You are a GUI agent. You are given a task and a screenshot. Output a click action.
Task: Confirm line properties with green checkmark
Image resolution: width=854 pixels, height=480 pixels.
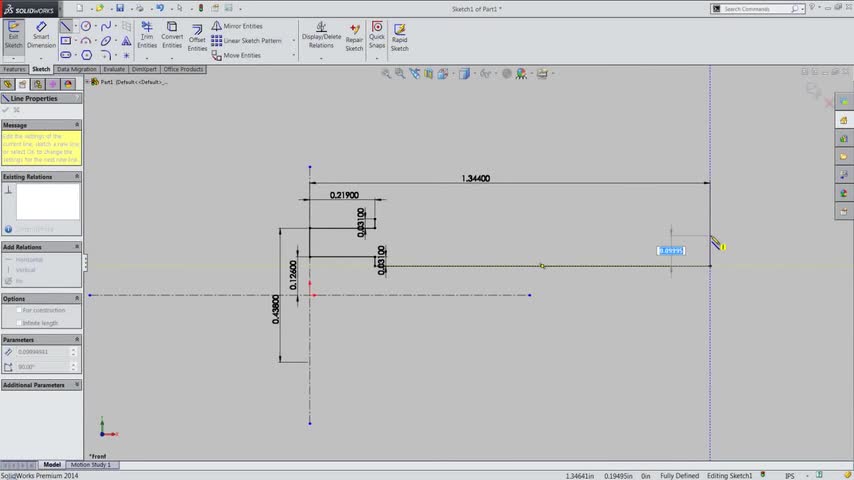[6, 110]
